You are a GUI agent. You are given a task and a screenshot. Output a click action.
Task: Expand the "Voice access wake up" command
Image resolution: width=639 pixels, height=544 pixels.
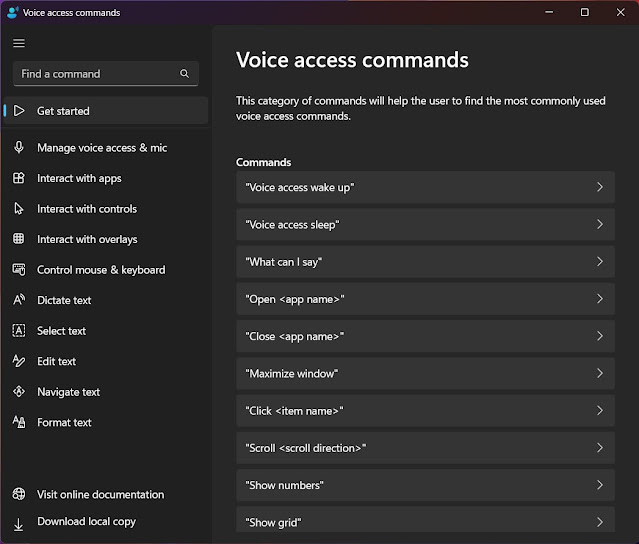point(424,187)
